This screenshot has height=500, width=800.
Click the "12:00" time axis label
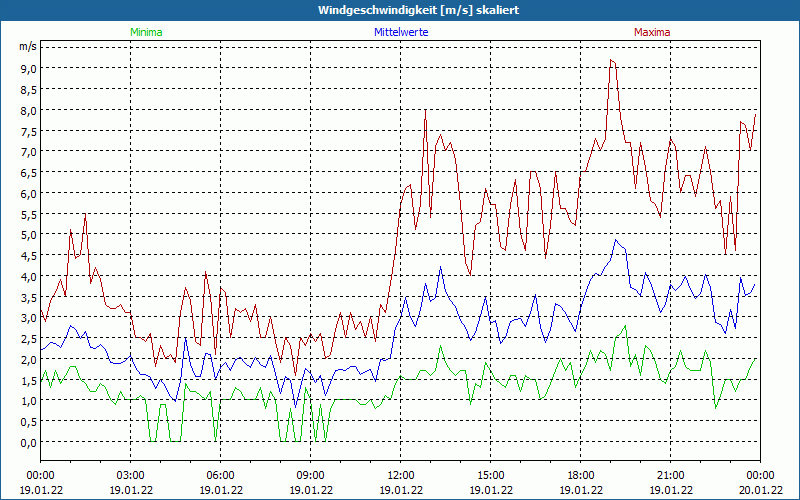coord(401,476)
